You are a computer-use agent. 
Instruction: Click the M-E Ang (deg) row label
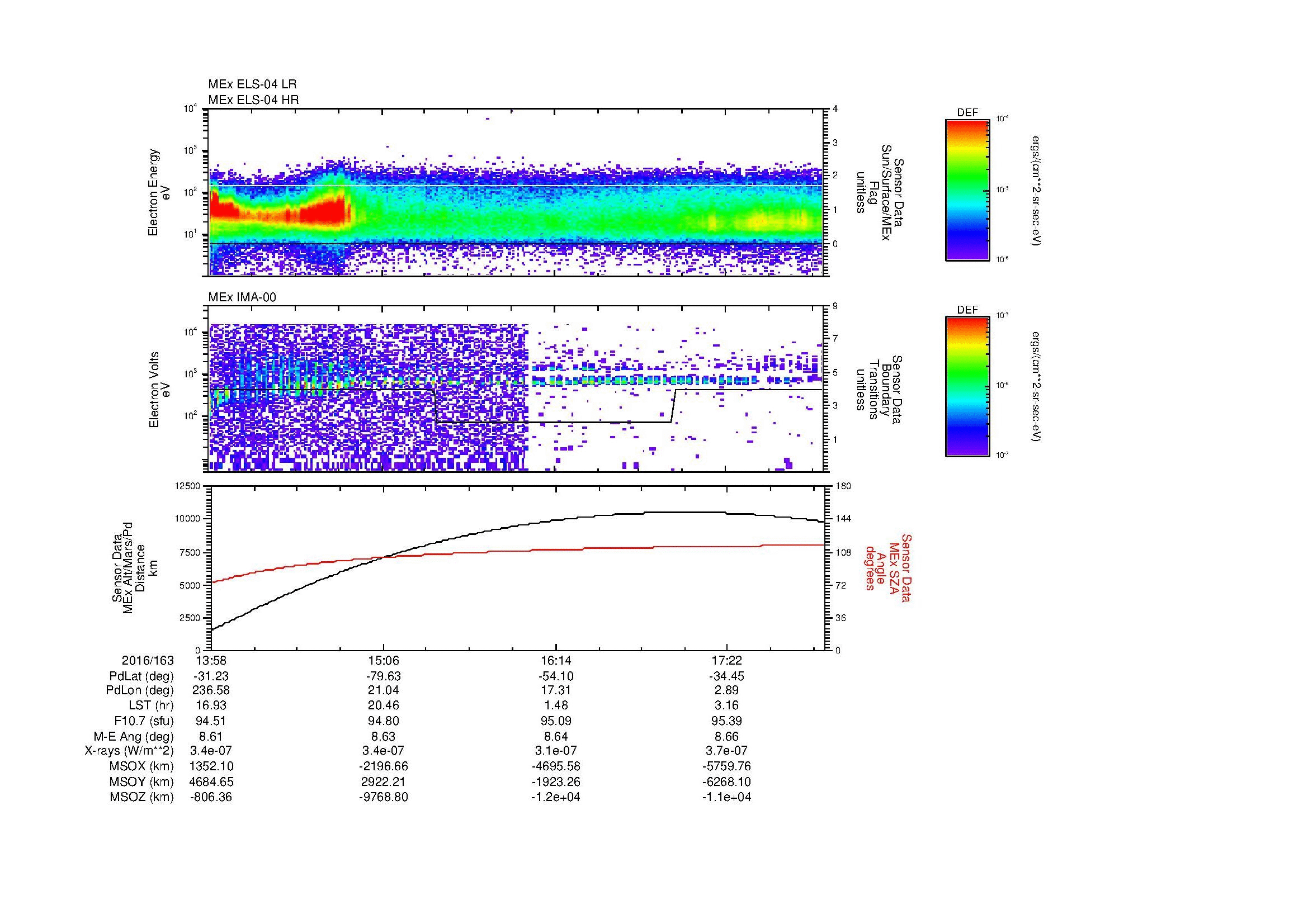tap(133, 737)
